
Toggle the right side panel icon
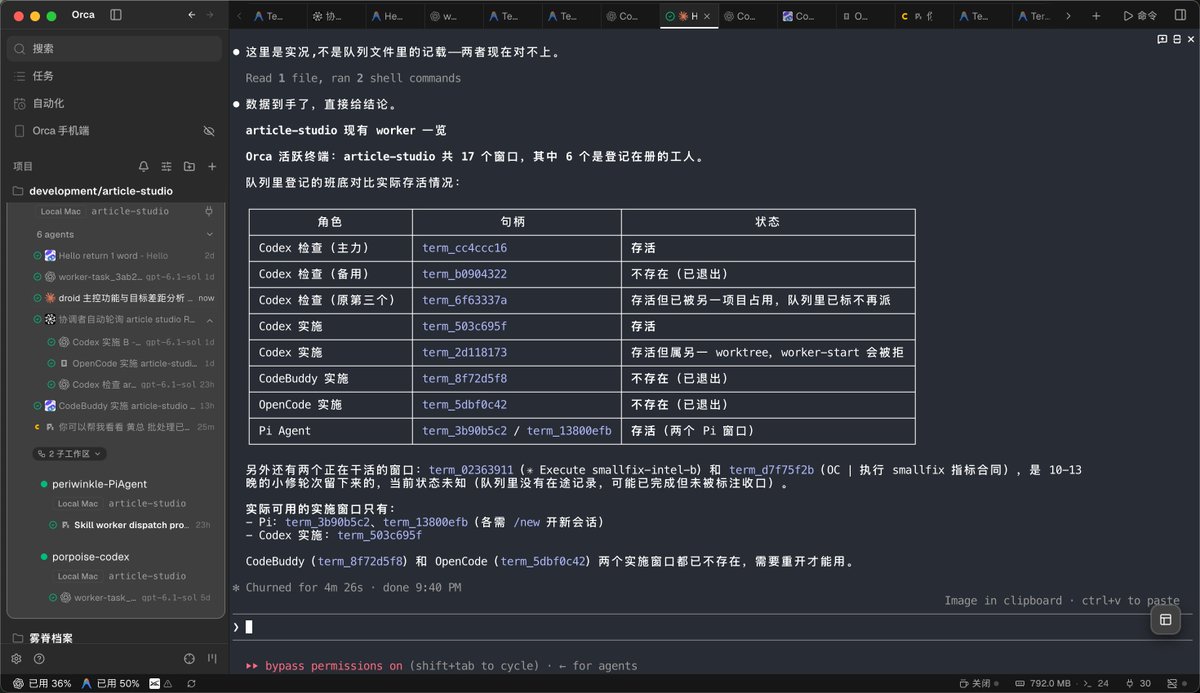click(1181, 16)
